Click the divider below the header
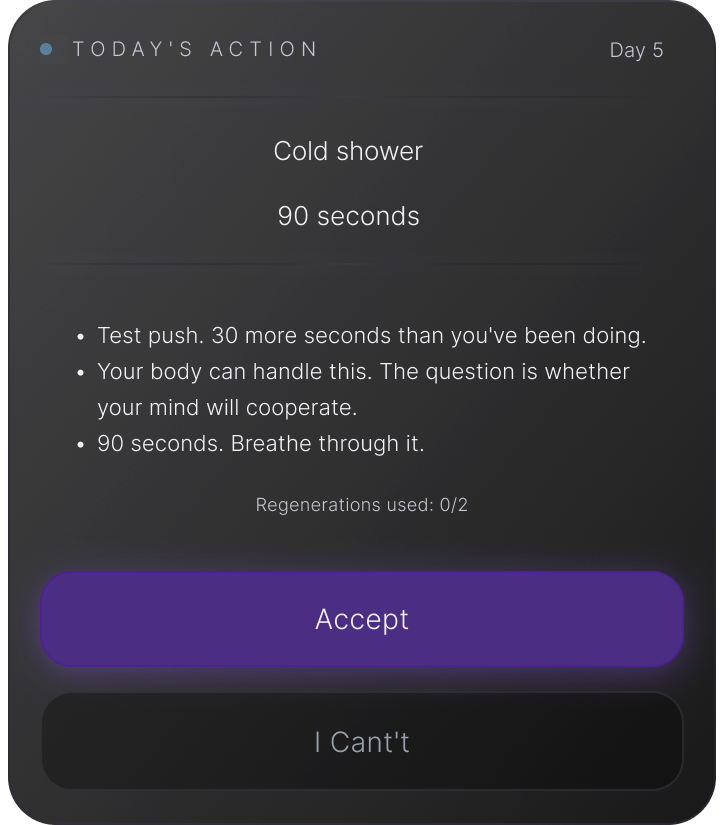 (x=362, y=96)
